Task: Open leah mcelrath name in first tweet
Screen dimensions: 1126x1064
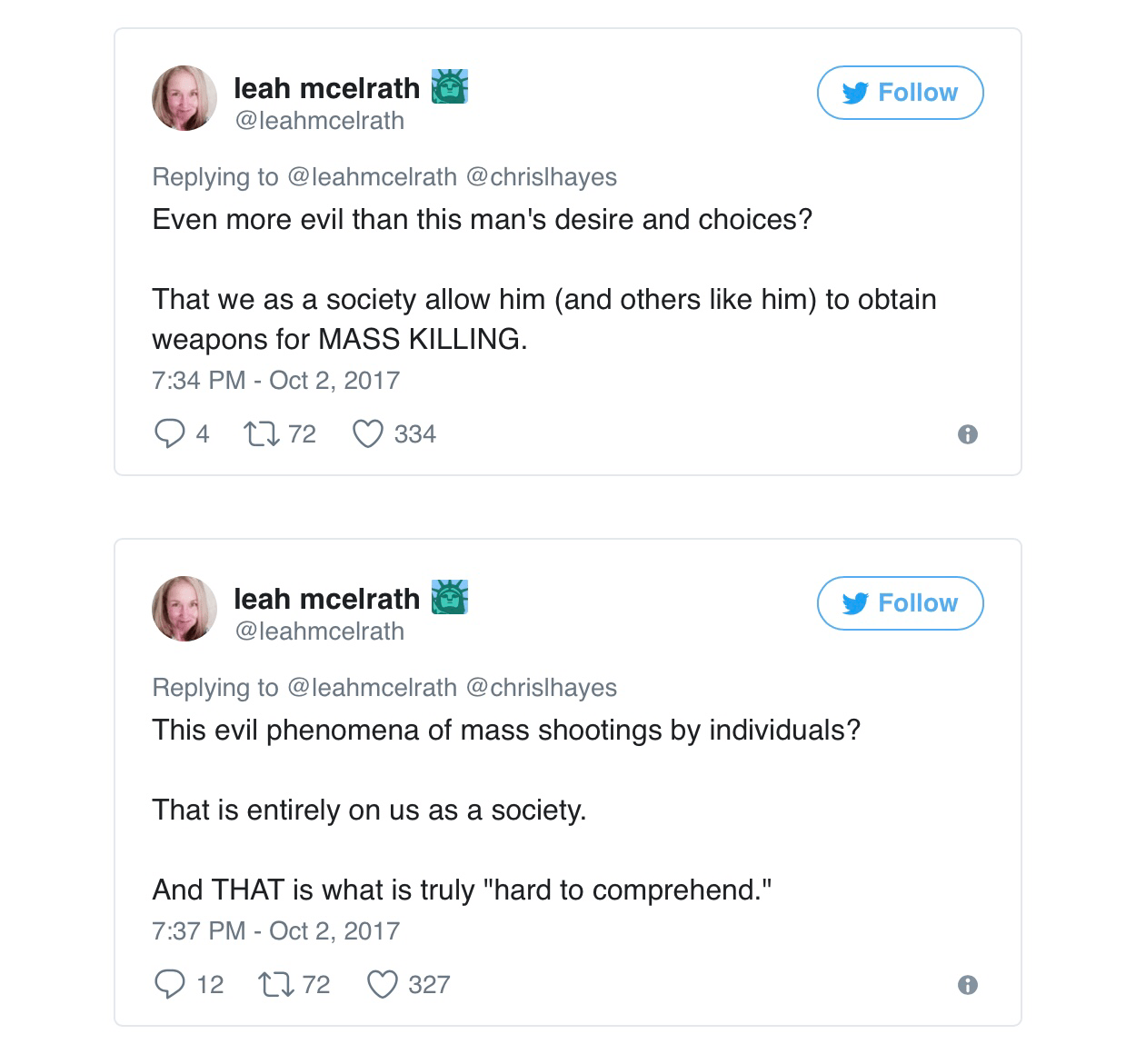Action: 326,88
